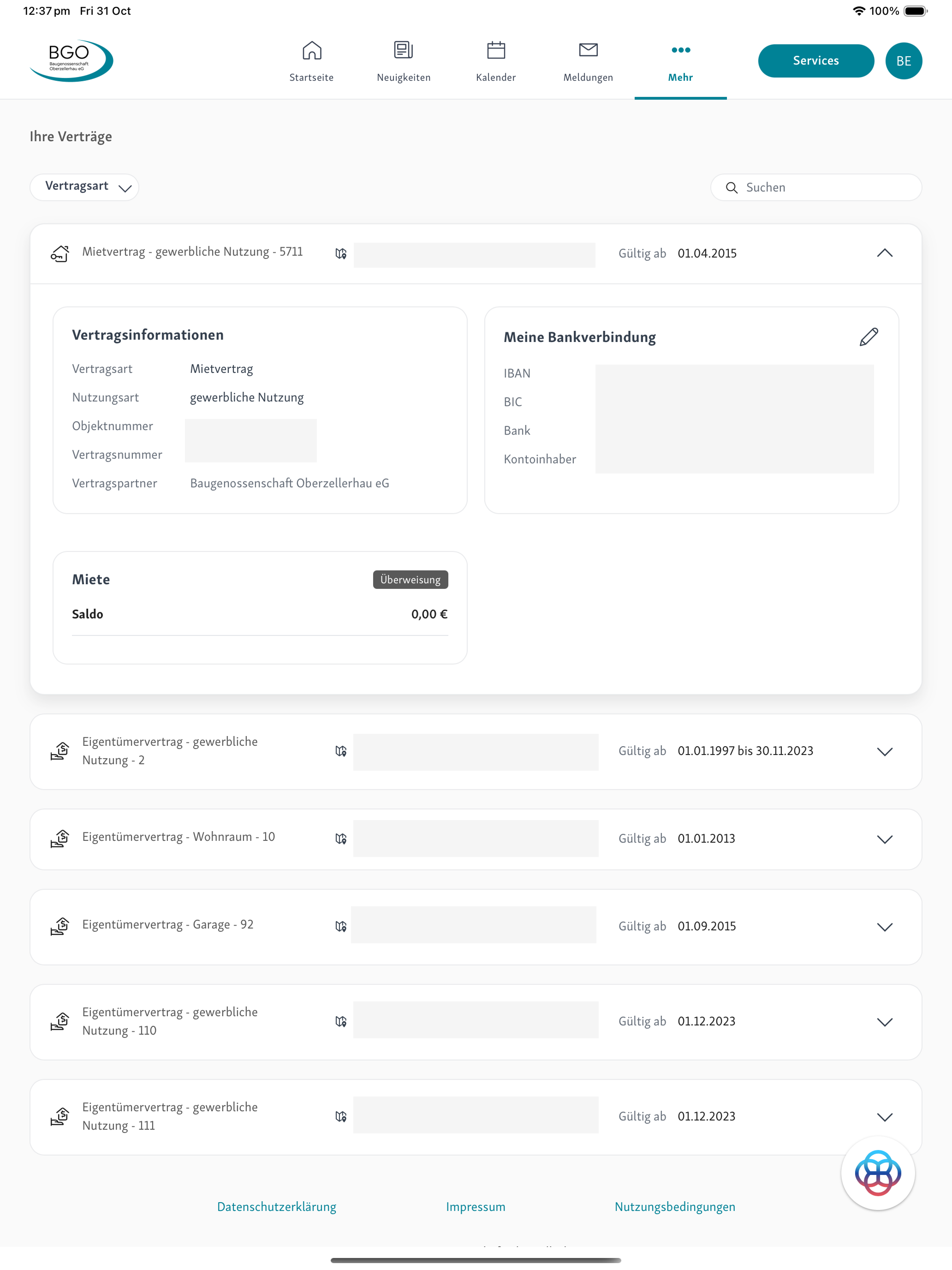This screenshot has height=1270, width=952.
Task: Open Meldungen envelope icon
Action: [x=588, y=50]
